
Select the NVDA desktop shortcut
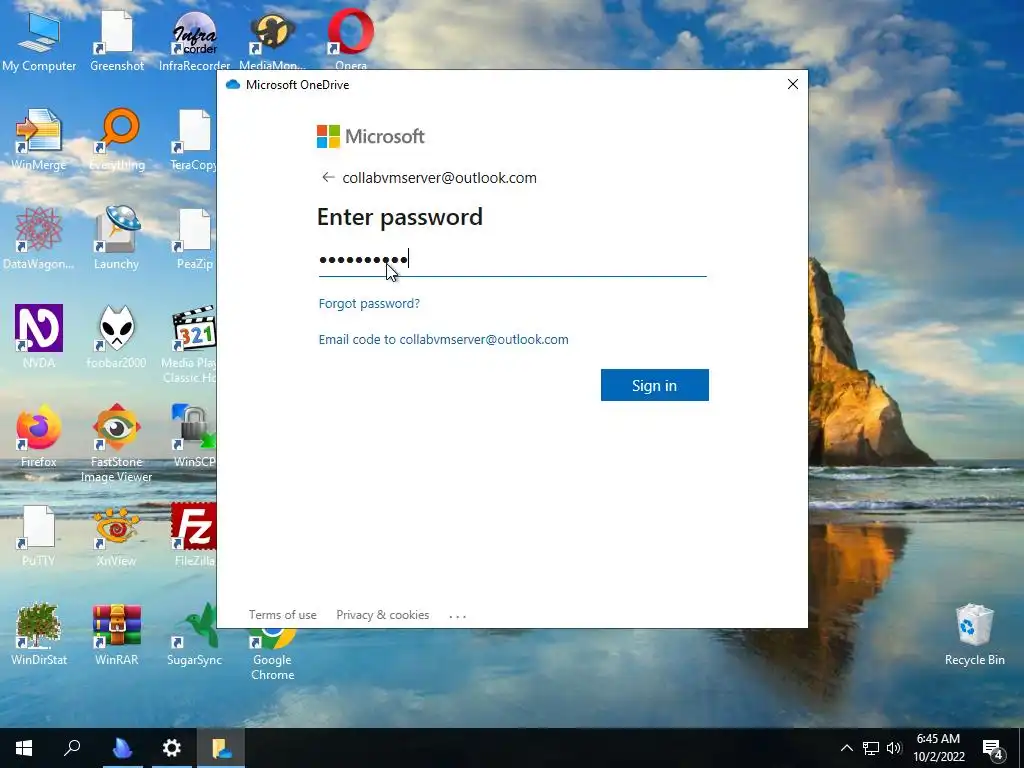click(x=39, y=338)
